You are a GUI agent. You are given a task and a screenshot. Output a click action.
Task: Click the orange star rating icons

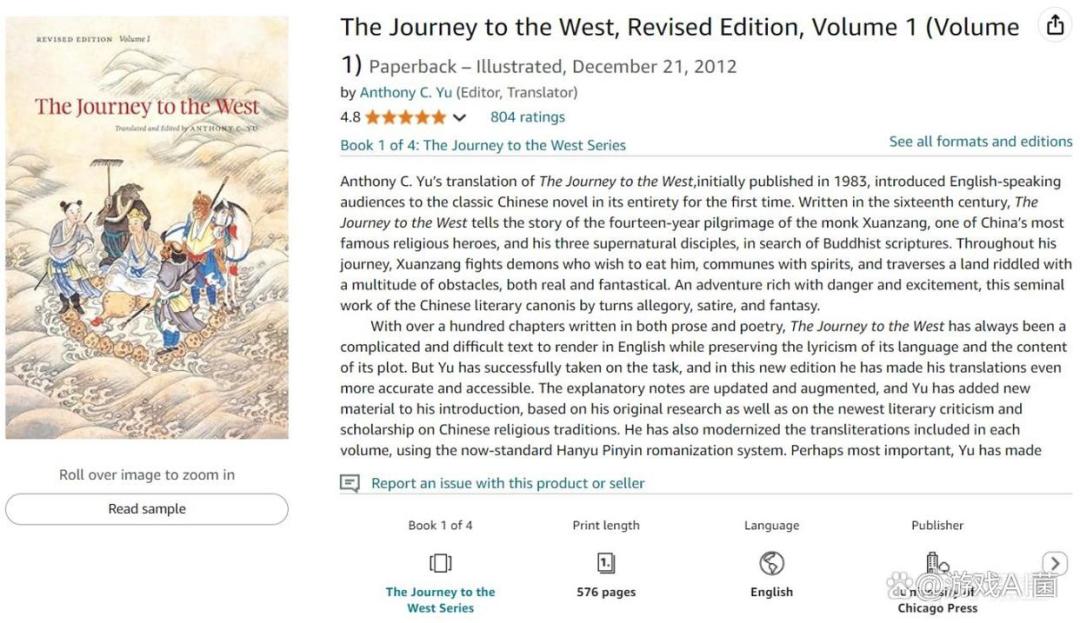405,117
